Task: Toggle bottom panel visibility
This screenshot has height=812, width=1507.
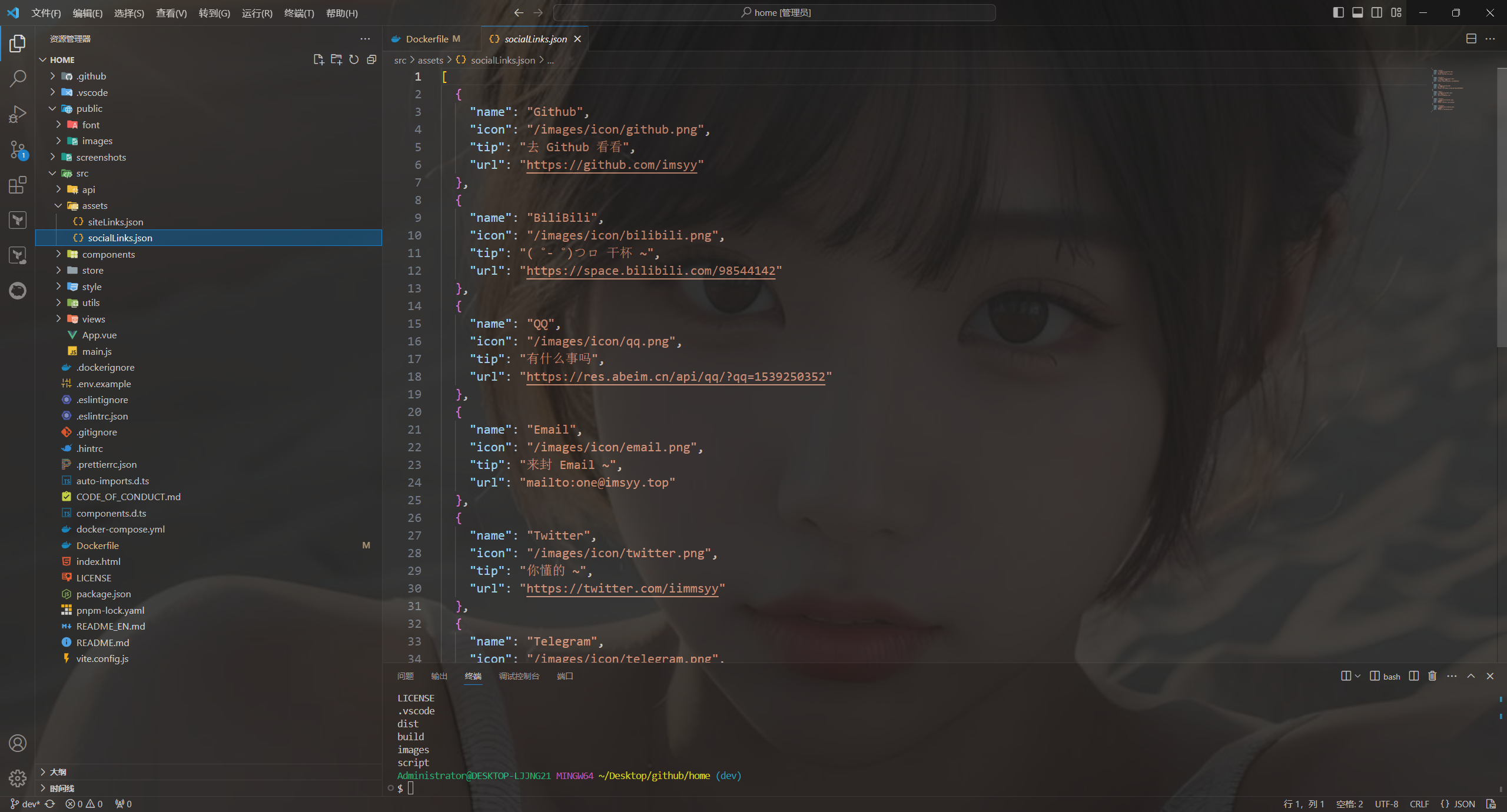Action: coord(1357,12)
